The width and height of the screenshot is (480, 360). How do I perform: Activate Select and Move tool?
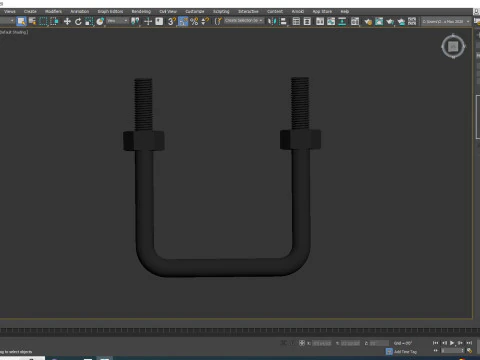click(x=67, y=21)
